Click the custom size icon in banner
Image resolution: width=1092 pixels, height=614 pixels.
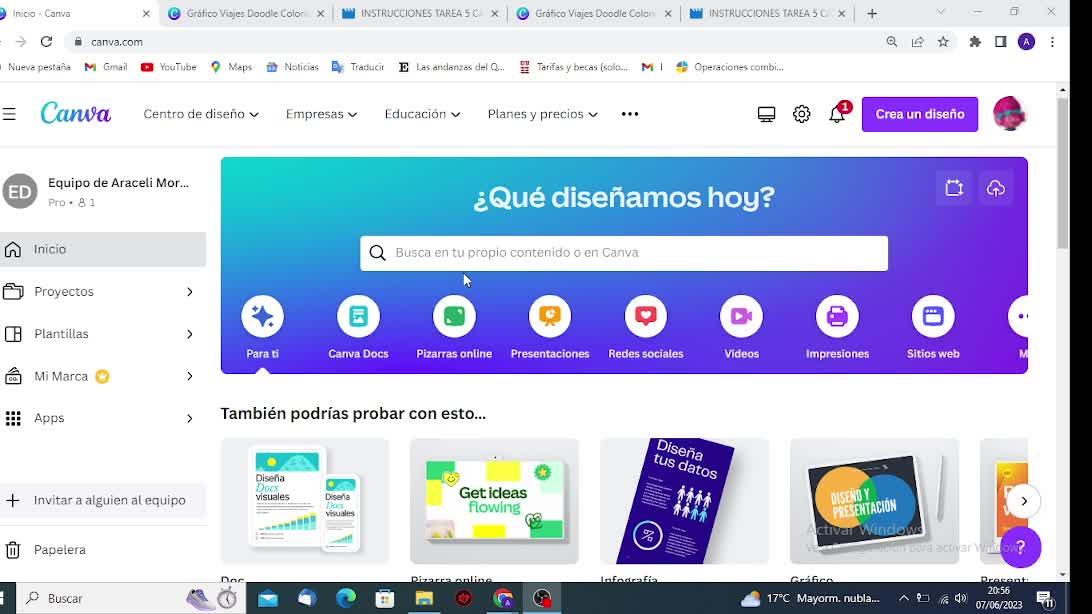coord(954,188)
